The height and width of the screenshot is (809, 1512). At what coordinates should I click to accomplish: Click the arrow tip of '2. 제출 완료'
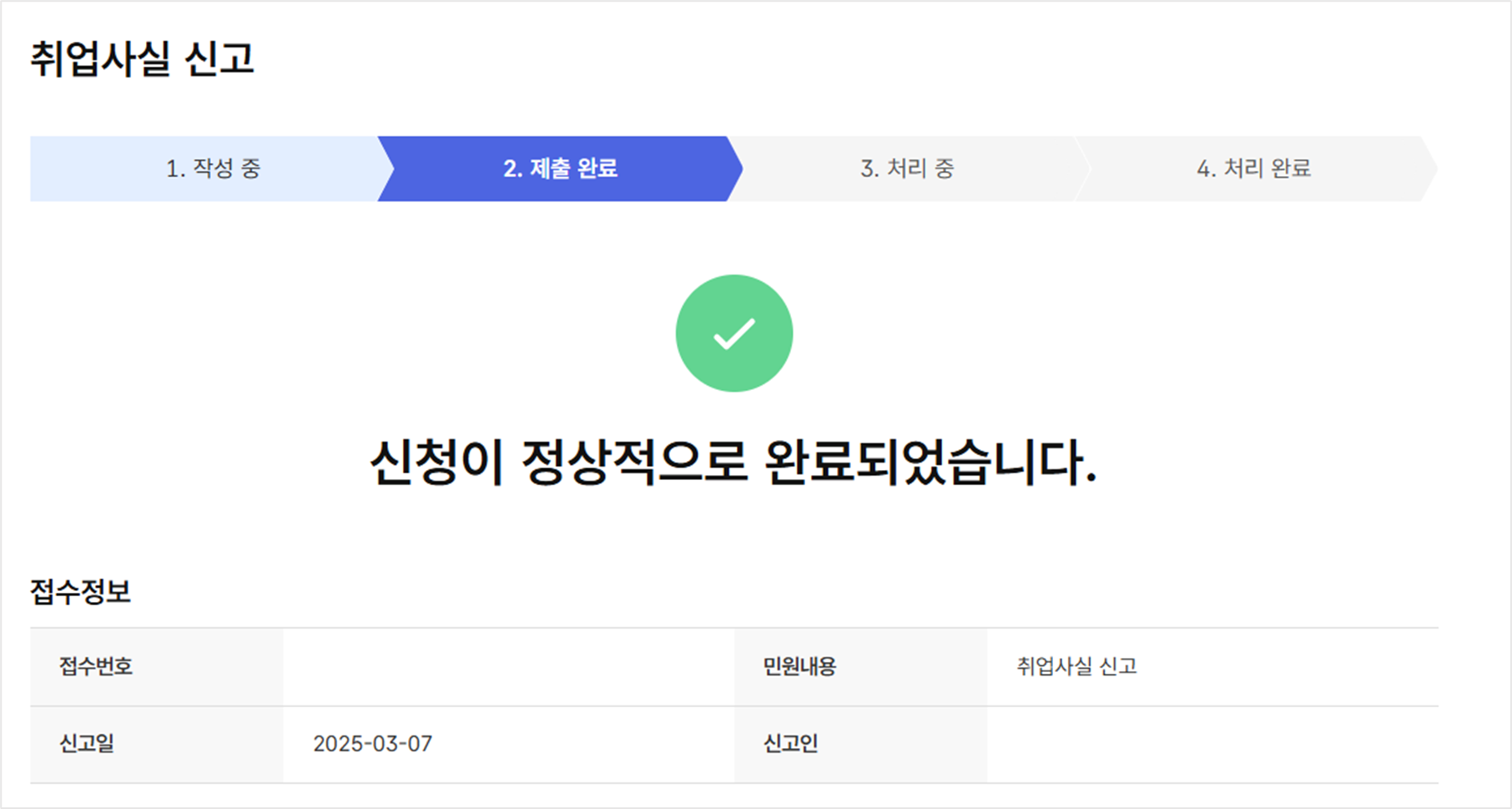tap(735, 169)
